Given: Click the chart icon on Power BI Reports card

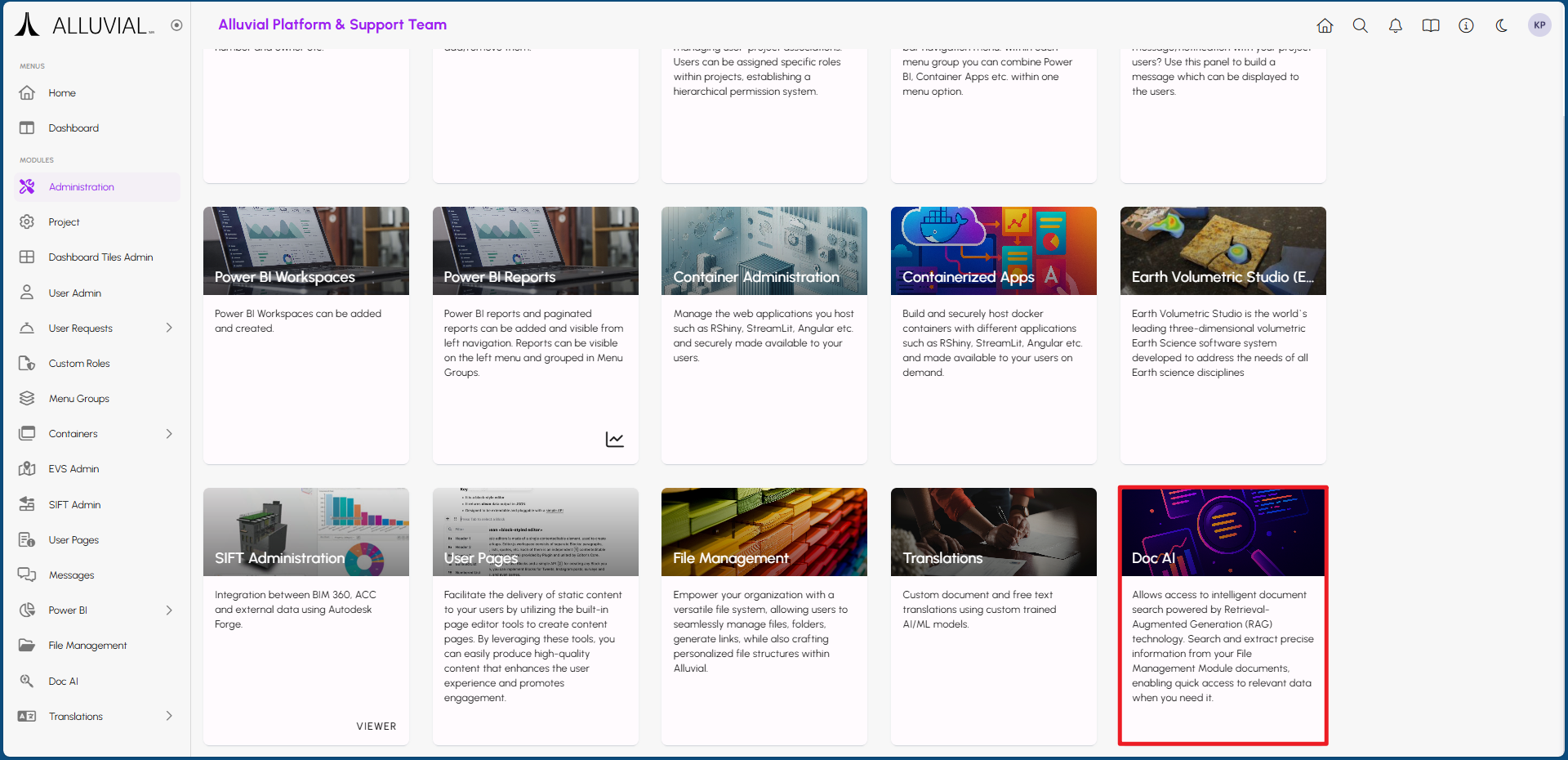Looking at the screenshot, I should 615,440.
